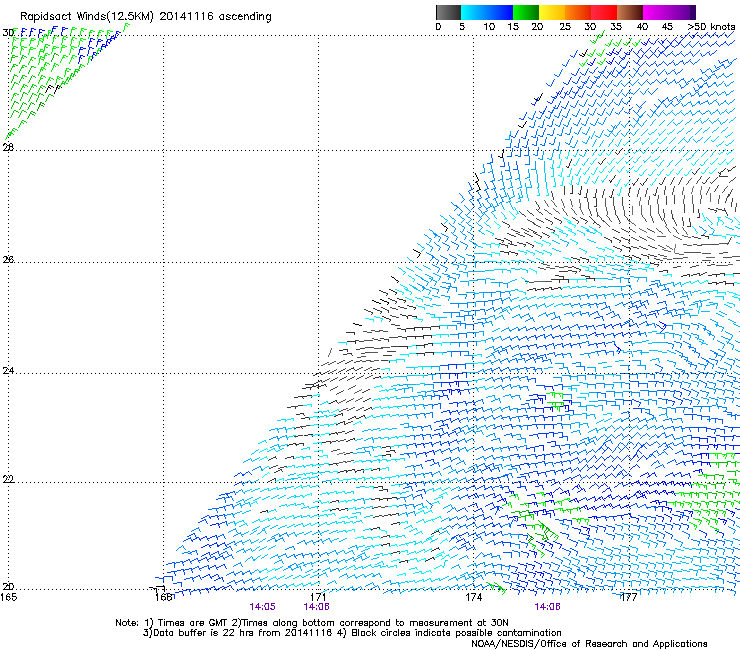Click 'NOAA/NESDIS/Office of Research and Applications' credit
Image resolution: width=740 pixels, height=650 pixels.
[589, 644]
